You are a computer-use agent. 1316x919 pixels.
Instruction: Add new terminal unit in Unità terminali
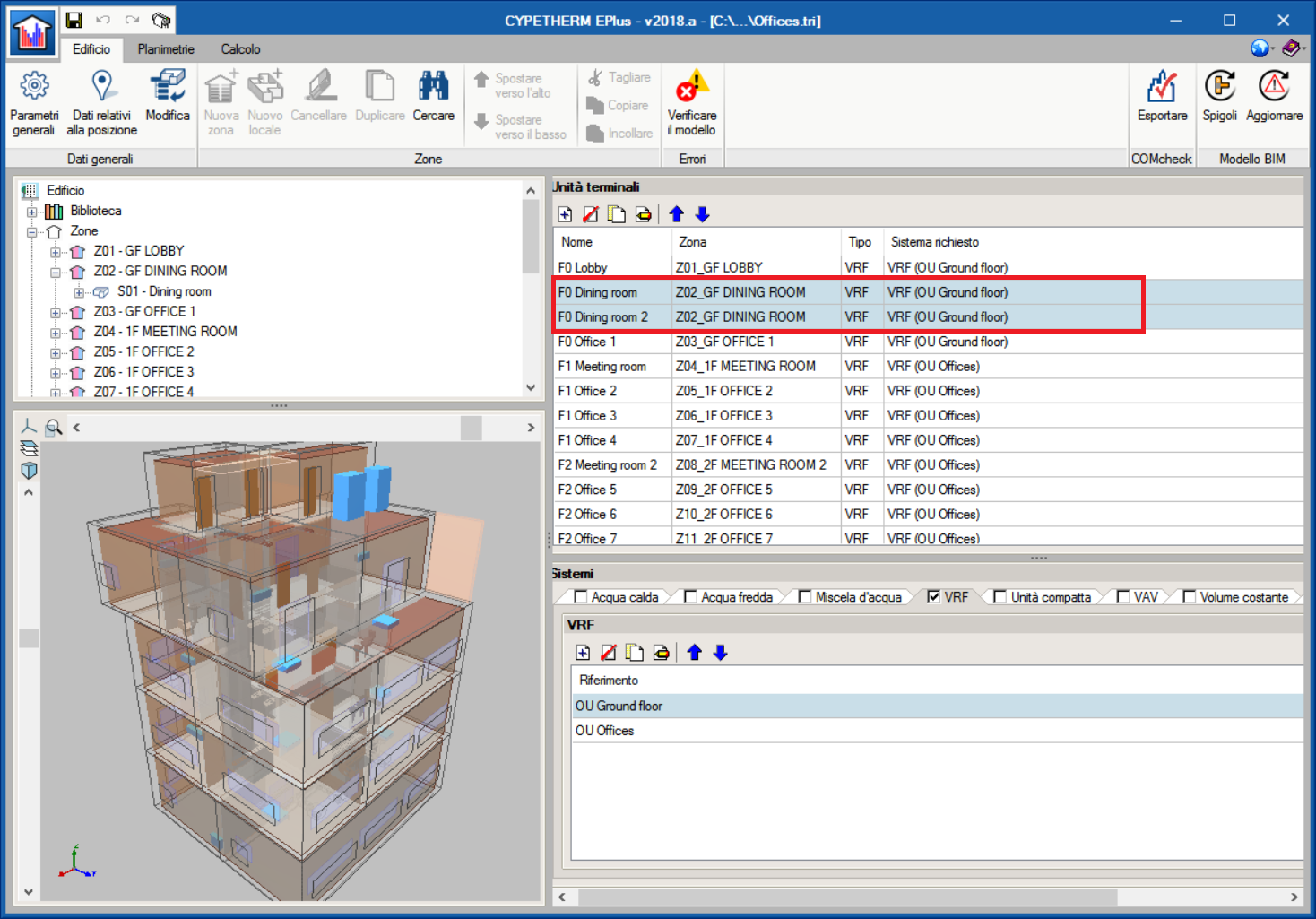565,214
